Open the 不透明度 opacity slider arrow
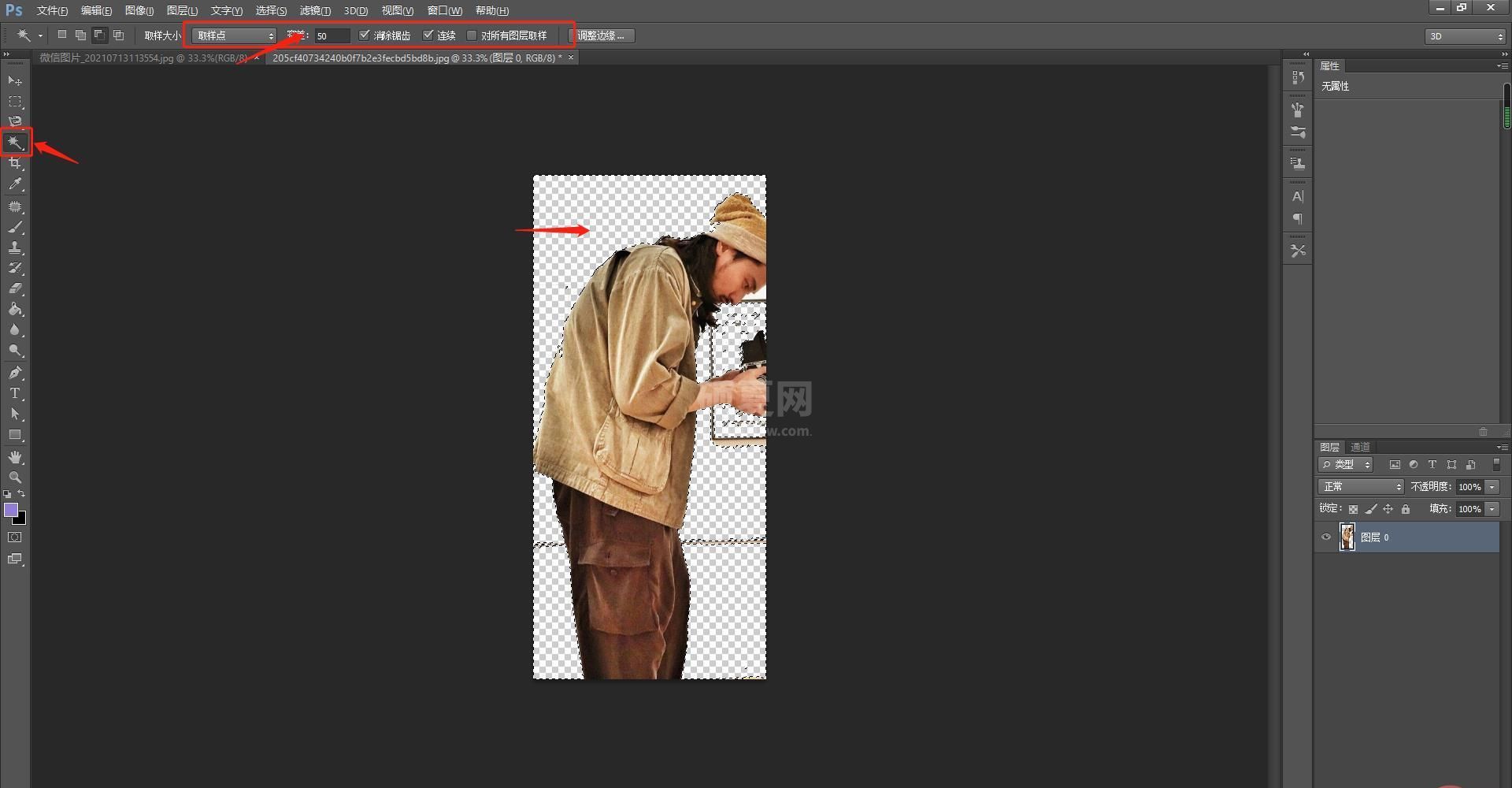Screen dimensions: 1512x788 tap(1492, 487)
